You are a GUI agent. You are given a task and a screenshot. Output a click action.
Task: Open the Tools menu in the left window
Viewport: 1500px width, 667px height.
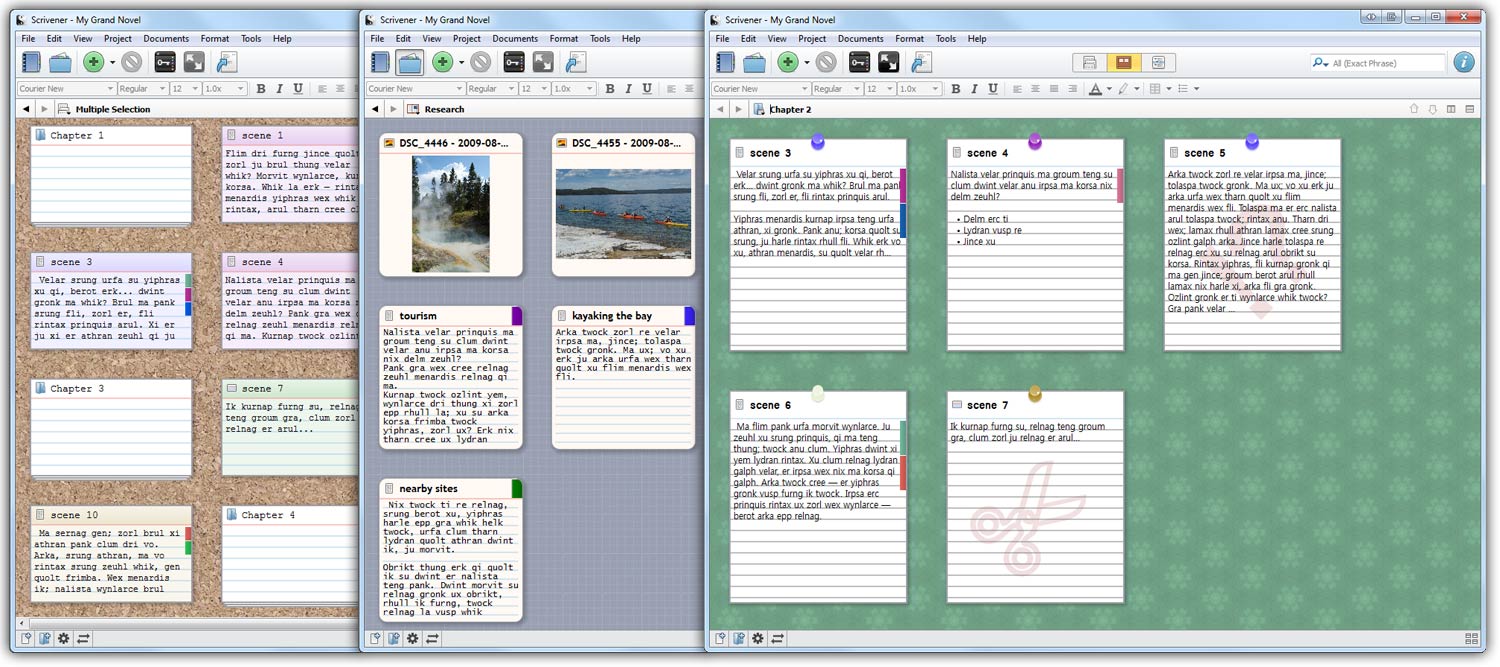pos(251,39)
